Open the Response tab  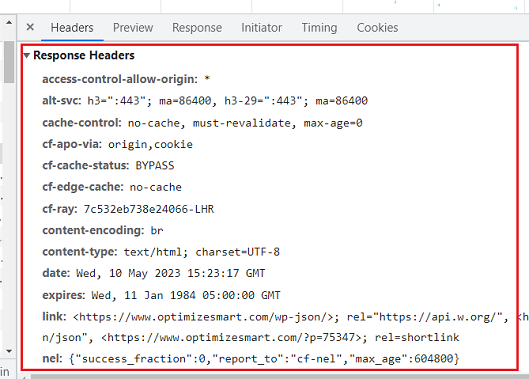click(197, 28)
